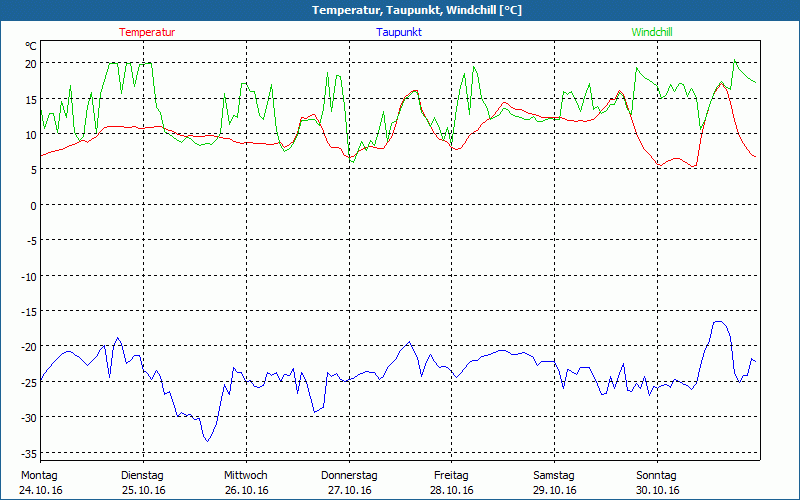800x500 pixels.
Task: Click the blue Taupunkt legend label
Action: pyautogui.click(x=399, y=32)
